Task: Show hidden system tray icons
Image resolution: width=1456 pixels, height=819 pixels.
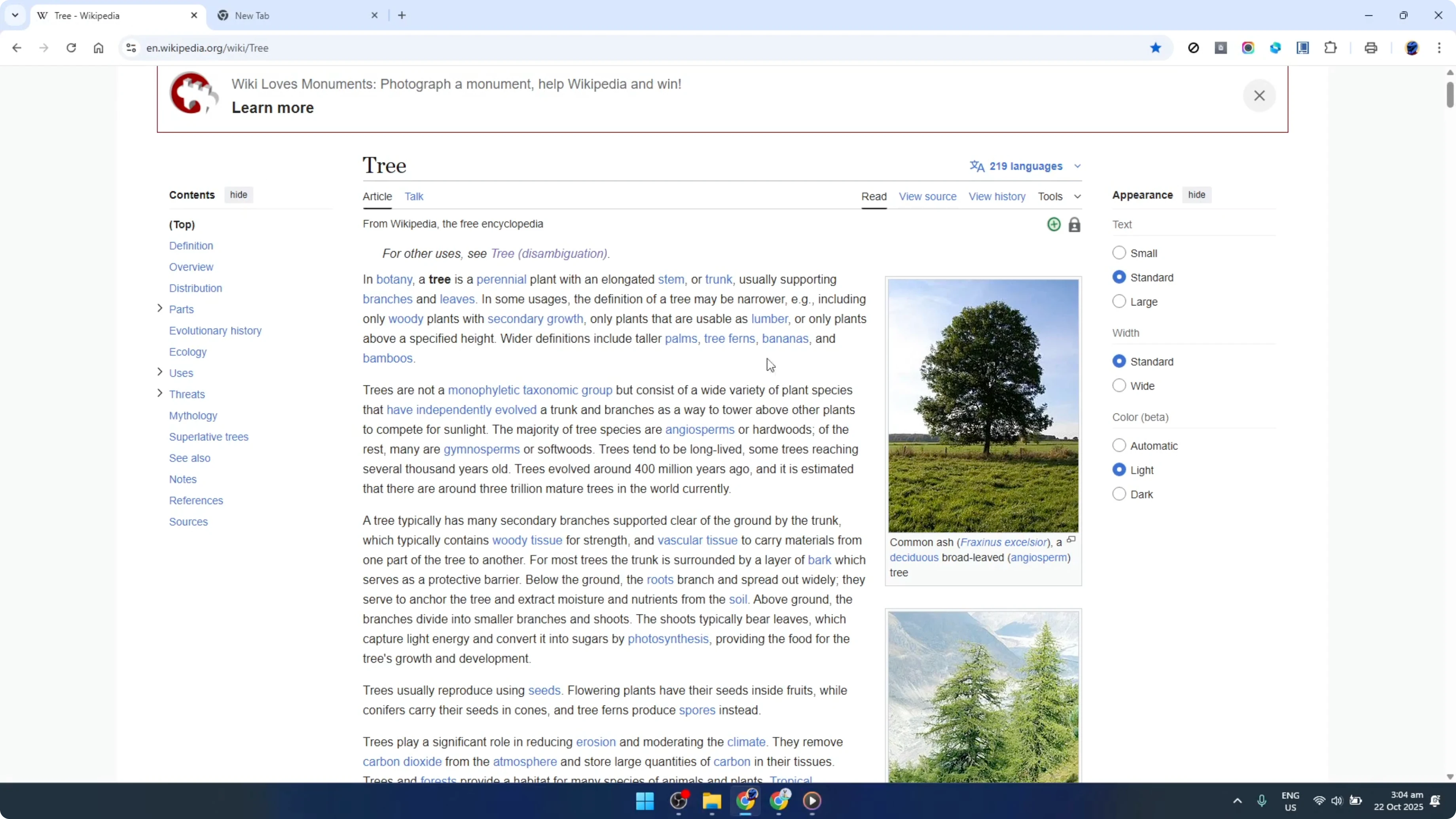Action: pos(1237,800)
